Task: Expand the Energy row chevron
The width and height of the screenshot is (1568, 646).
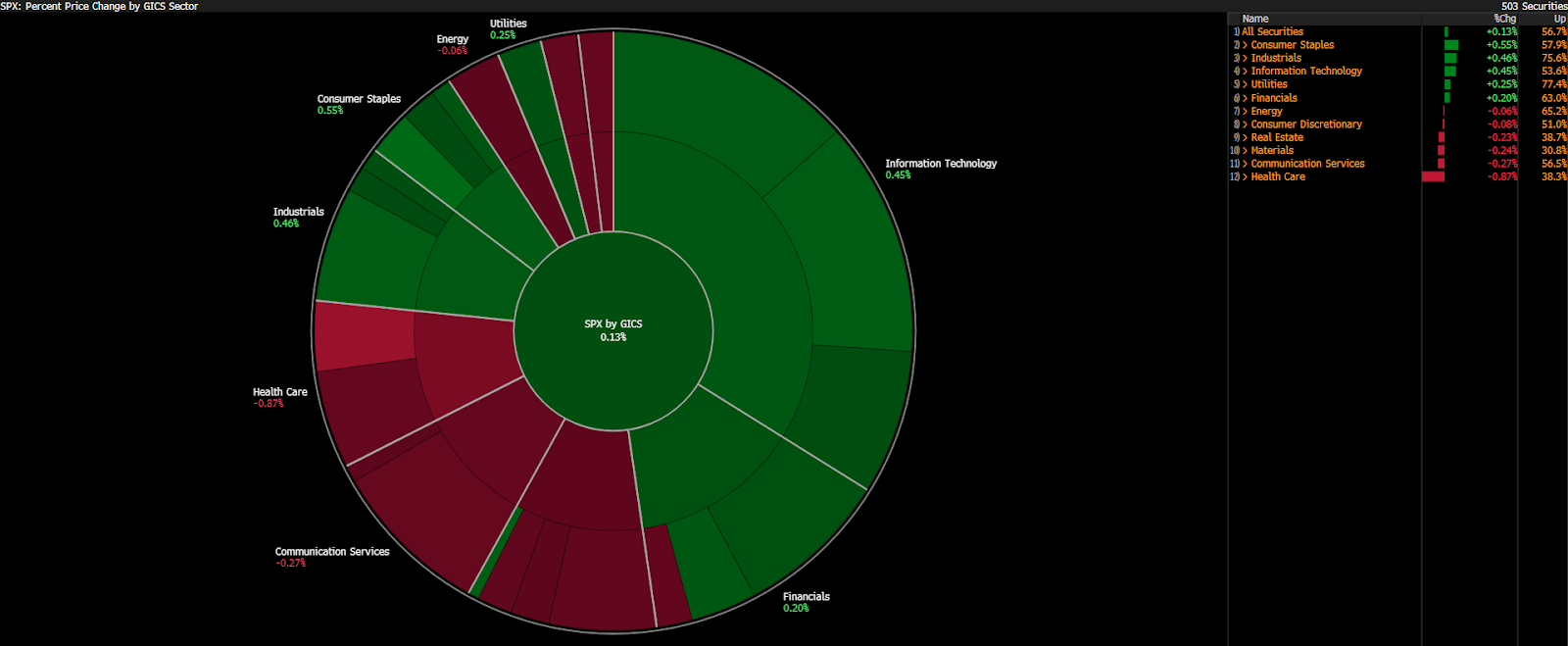Action: click(1246, 111)
